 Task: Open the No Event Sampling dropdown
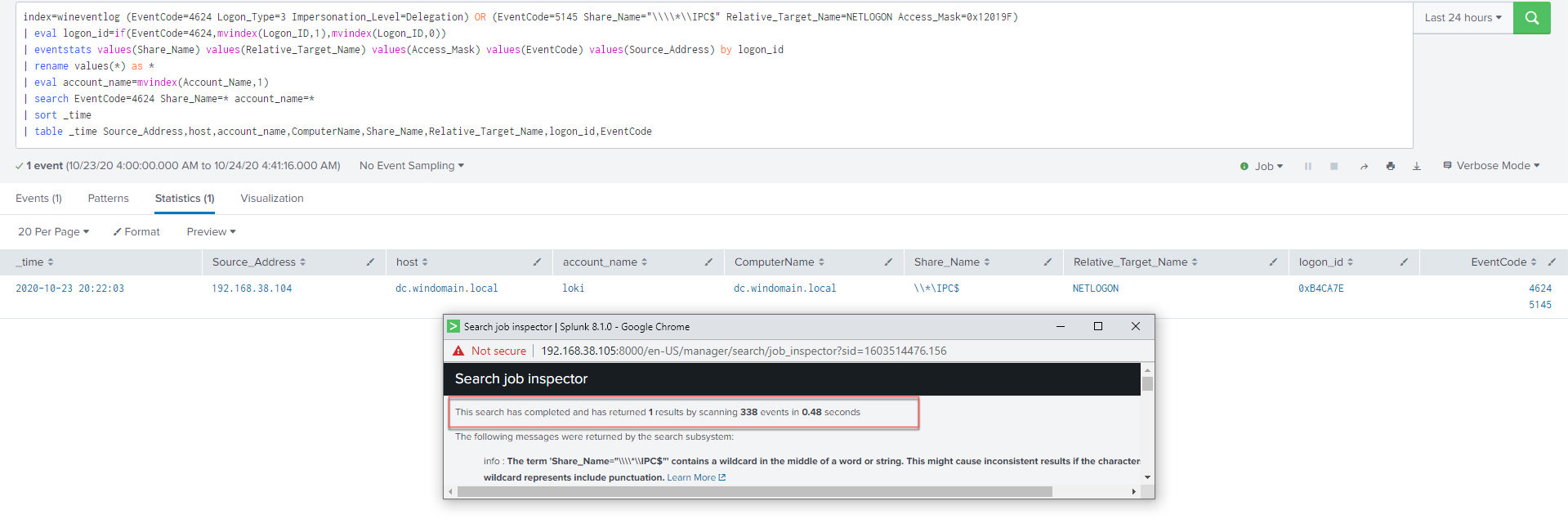pyautogui.click(x=412, y=165)
